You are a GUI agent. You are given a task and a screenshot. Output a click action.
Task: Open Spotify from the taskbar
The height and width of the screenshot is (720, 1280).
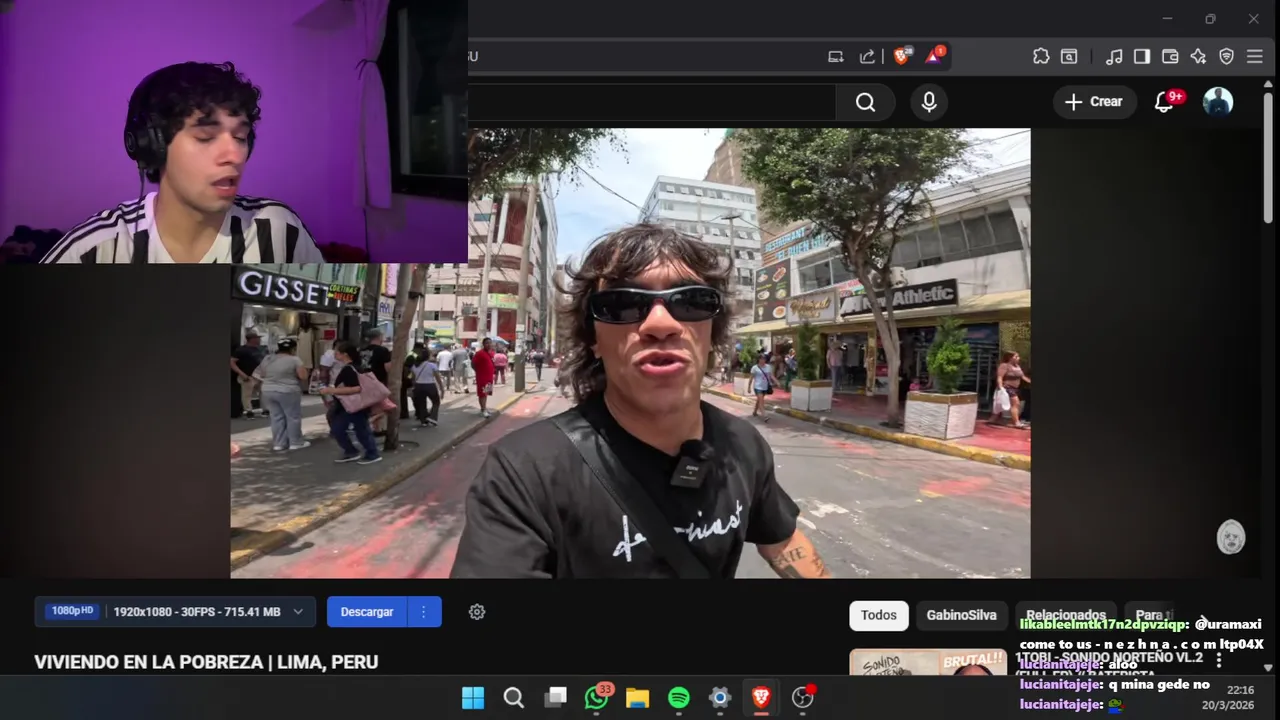point(679,698)
